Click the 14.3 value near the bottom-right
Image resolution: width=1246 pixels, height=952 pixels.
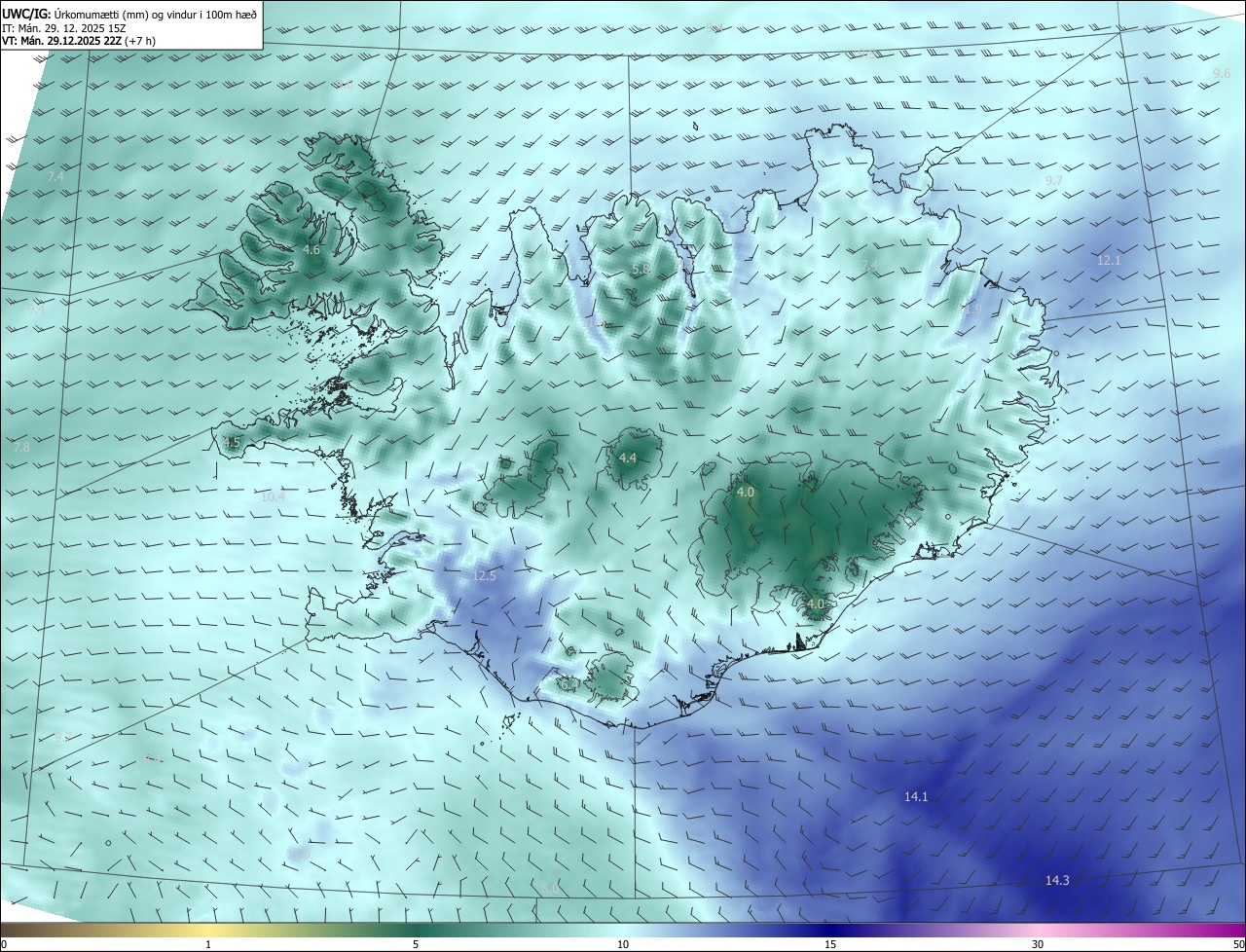pyautogui.click(x=1057, y=881)
